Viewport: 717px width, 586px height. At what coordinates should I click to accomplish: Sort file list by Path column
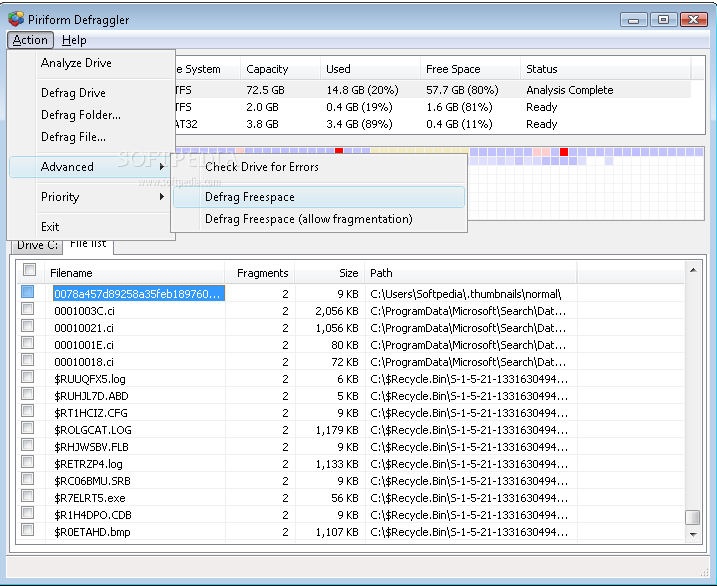point(471,273)
